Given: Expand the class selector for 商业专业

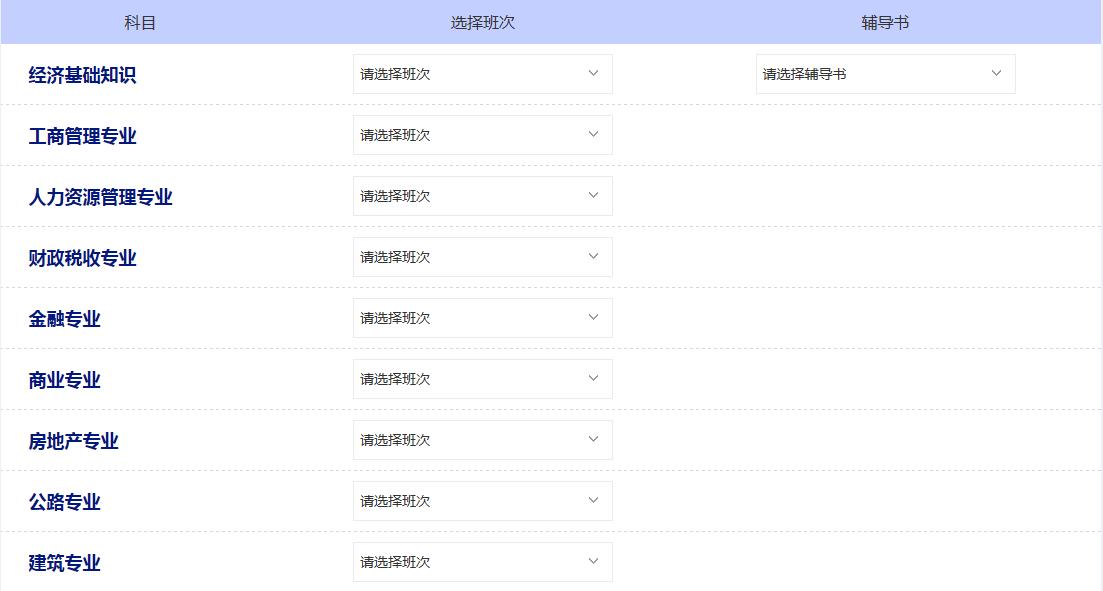Looking at the screenshot, I should [x=483, y=378].
